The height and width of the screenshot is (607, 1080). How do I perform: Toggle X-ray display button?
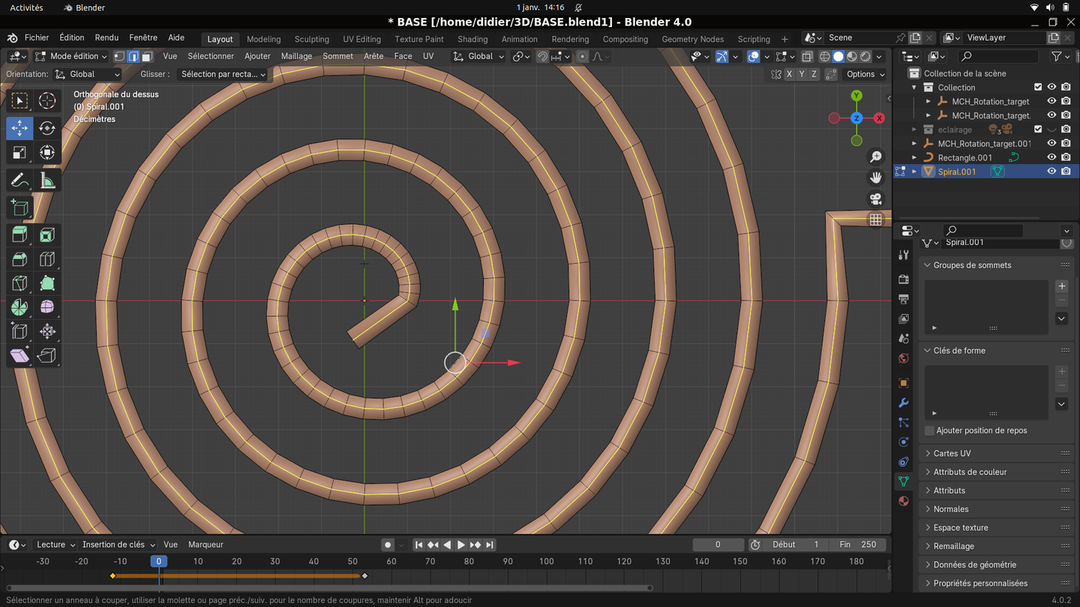coord(807,56)
